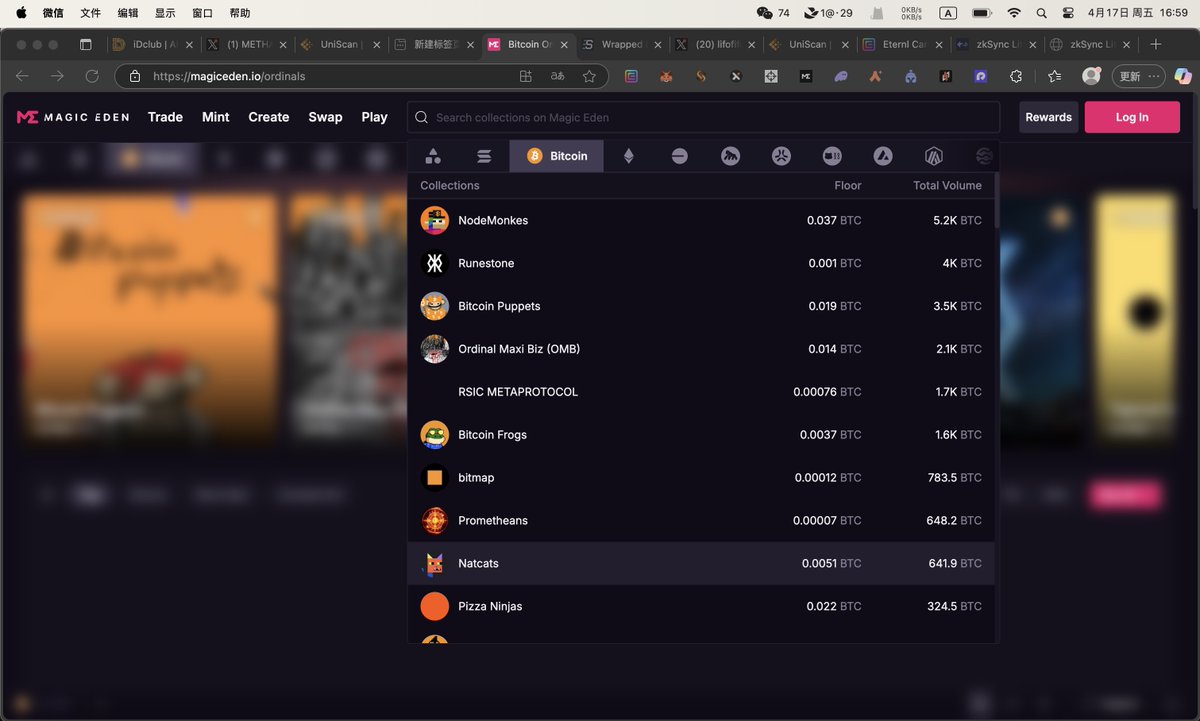Screen dimensions: 1200x721
Task: Click the Total Volume column header
Action: coord(947,185)
